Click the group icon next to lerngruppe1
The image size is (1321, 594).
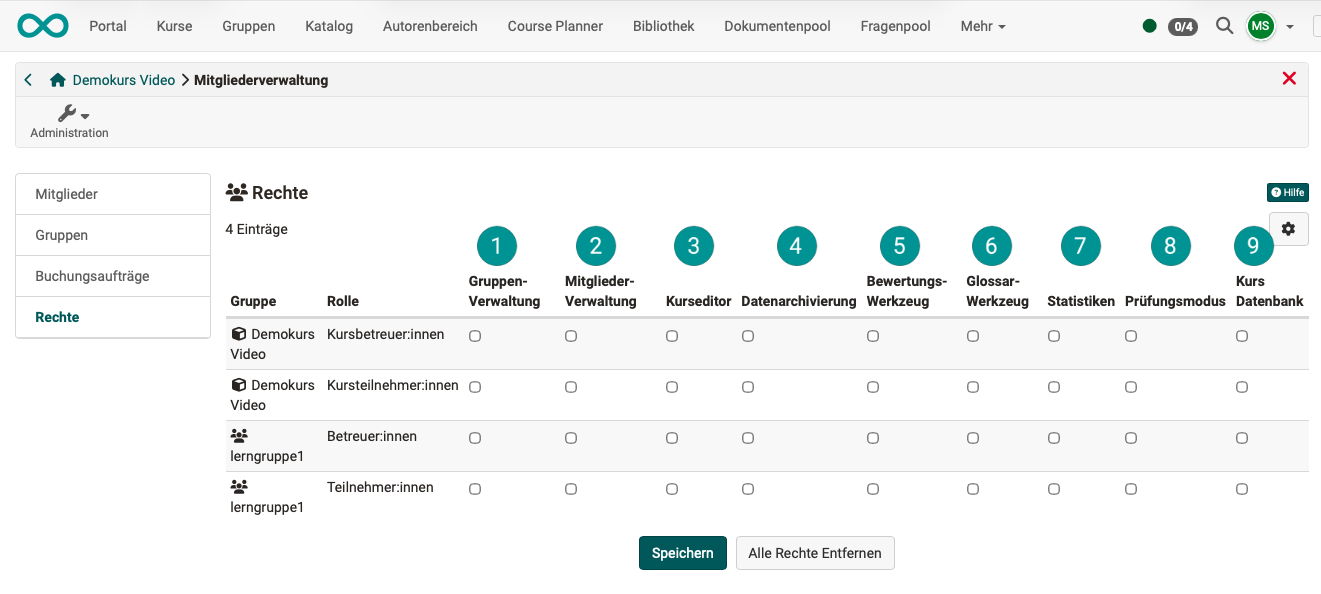(237, 434)
